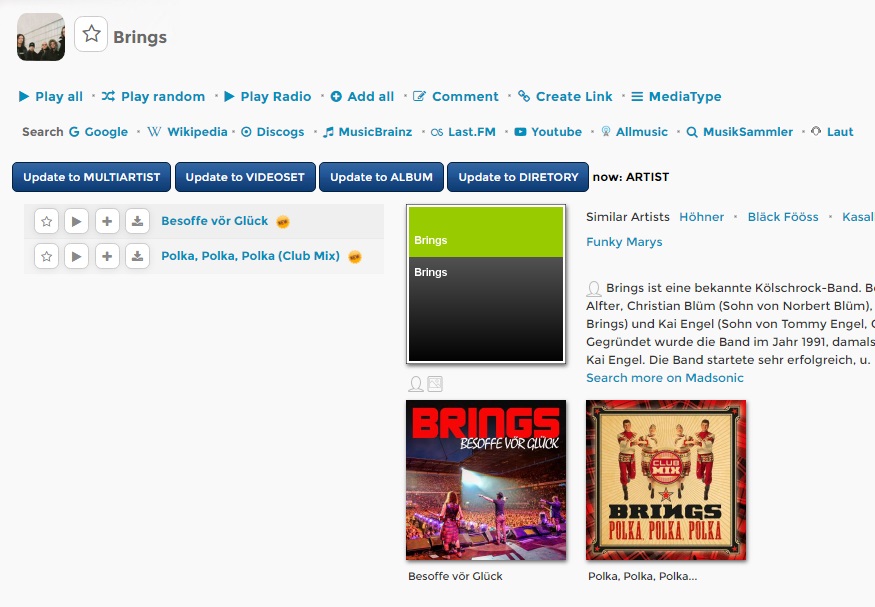Image resolution: width=875 pixels, height=607 pixels.
Task: Open the Last.FM search link
Action: 463,132
